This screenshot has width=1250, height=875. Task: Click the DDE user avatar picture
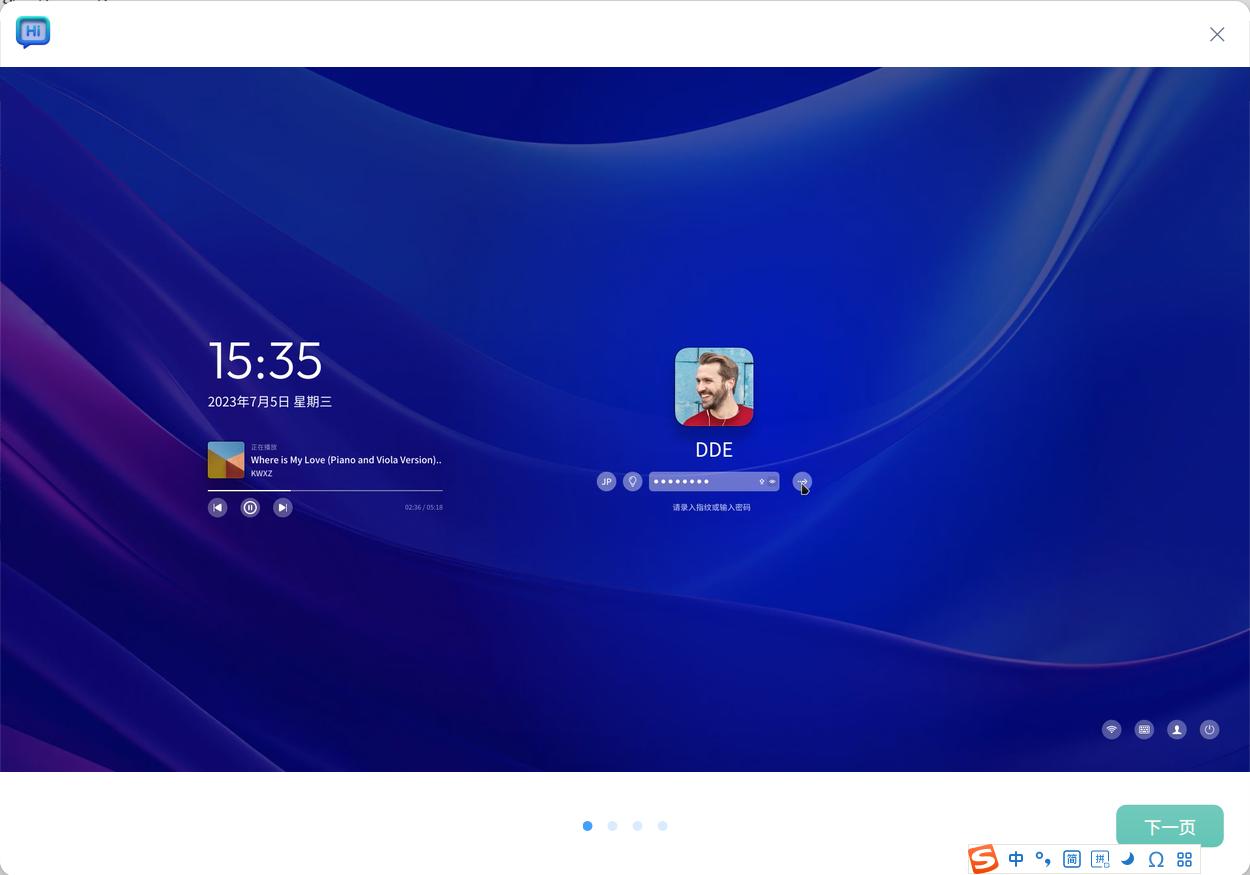714,387
